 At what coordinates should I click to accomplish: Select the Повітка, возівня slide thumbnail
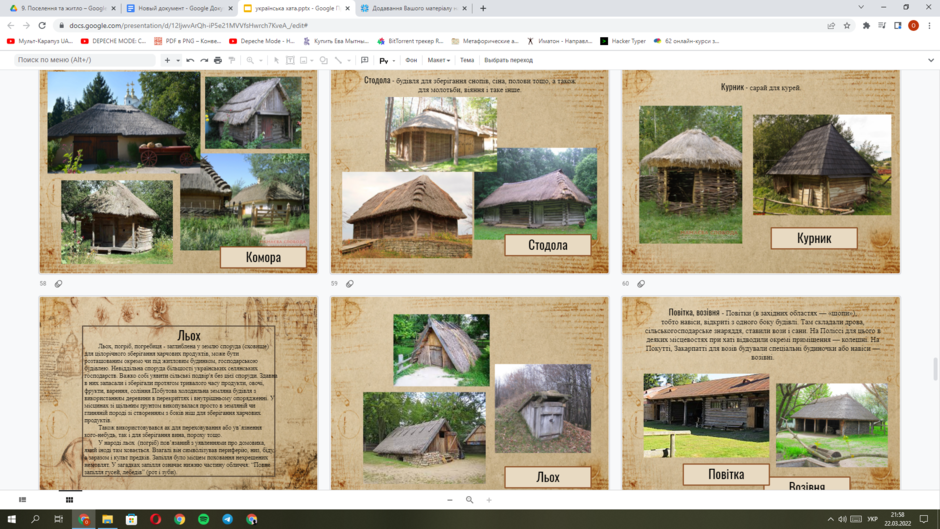coord(761,393)
